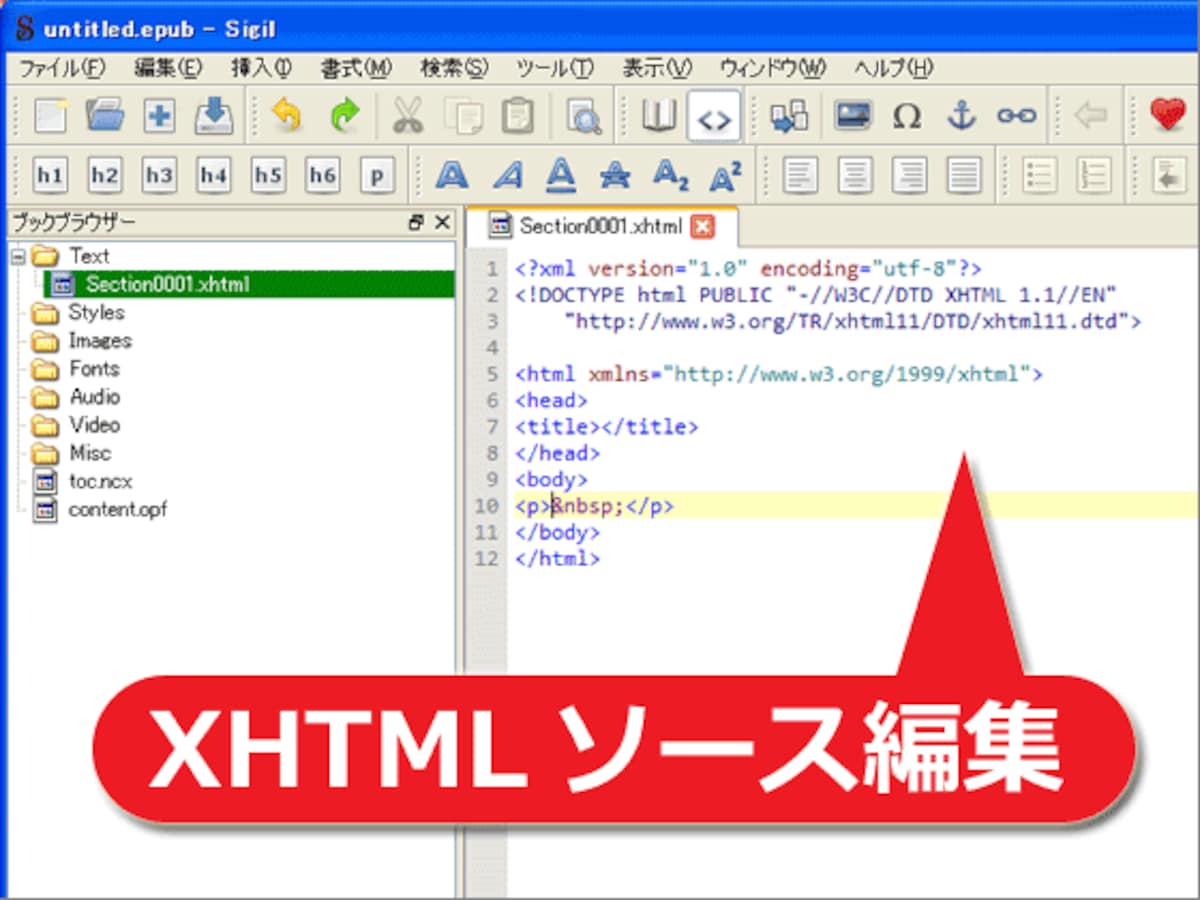This screenshot has height=900, width=1200.
Task: Justify text alignment
Action: (x=964, y=176)
